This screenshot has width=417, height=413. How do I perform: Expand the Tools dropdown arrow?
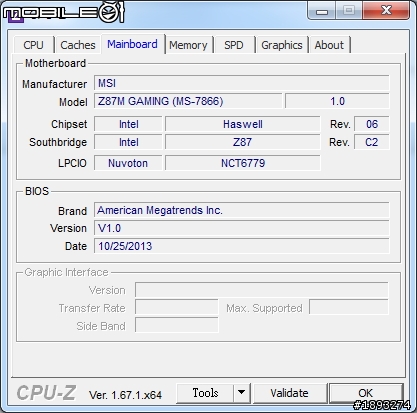click(x=242, y=393)
